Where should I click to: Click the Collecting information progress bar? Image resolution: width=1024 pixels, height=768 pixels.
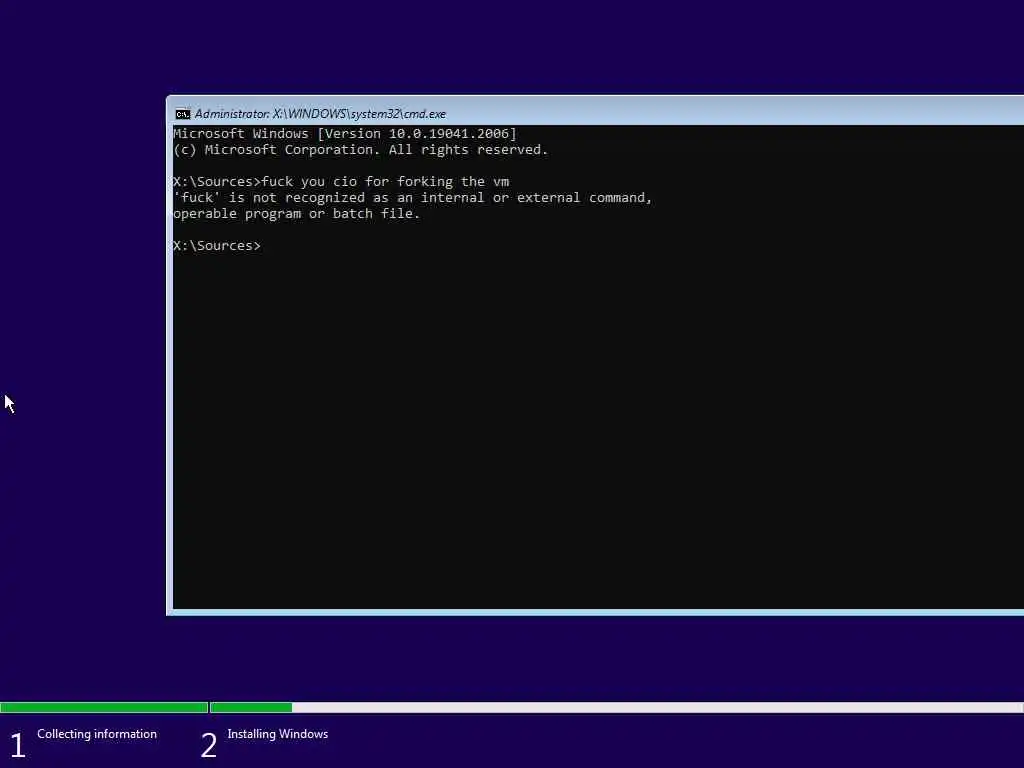tap(104, 707)
